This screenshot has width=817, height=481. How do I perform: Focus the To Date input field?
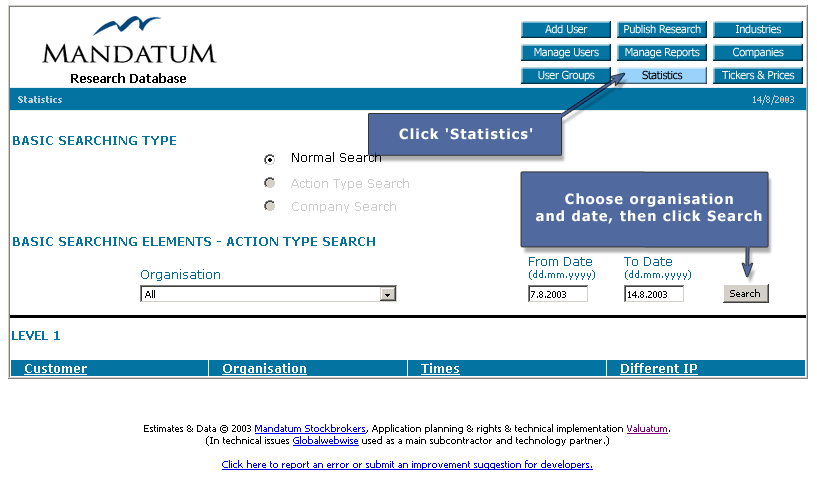click(x=653, y=294)
